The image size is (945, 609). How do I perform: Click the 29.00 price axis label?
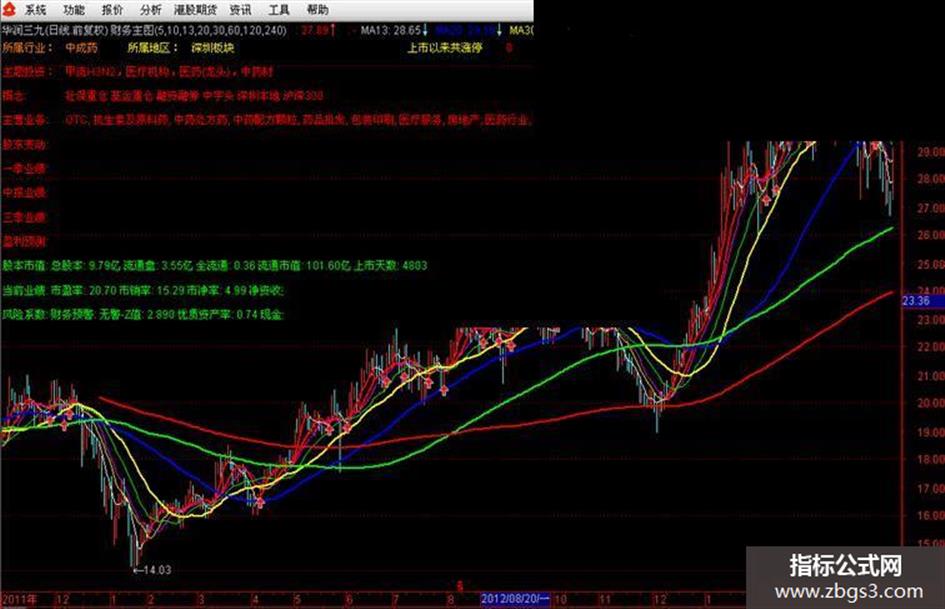(930, 151)
